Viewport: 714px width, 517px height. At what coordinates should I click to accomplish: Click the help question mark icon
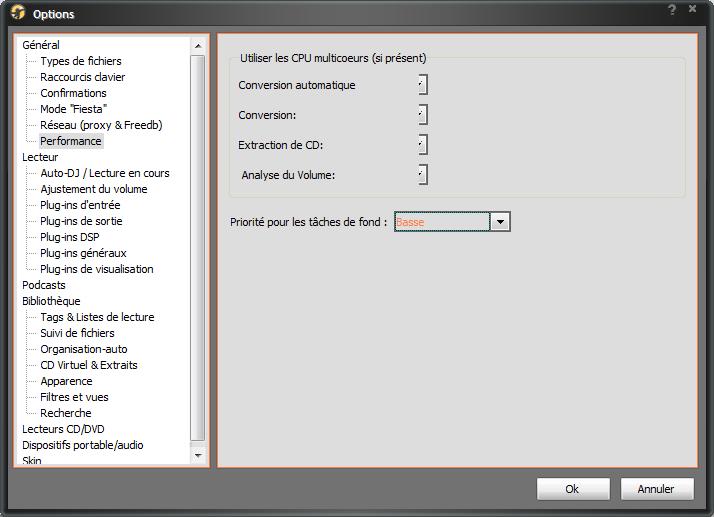pos(672,9)
